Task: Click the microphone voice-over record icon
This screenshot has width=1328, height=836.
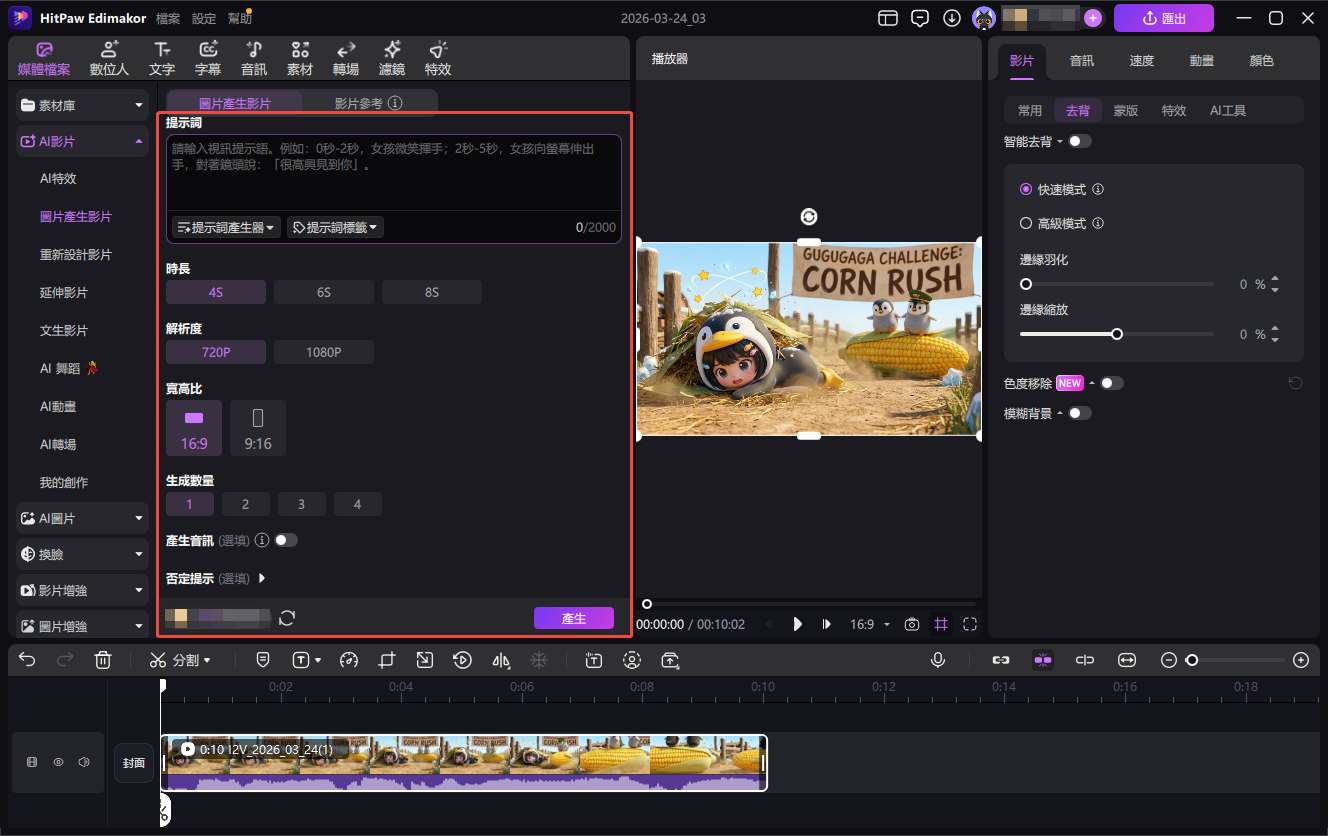Action: point(938,660)
